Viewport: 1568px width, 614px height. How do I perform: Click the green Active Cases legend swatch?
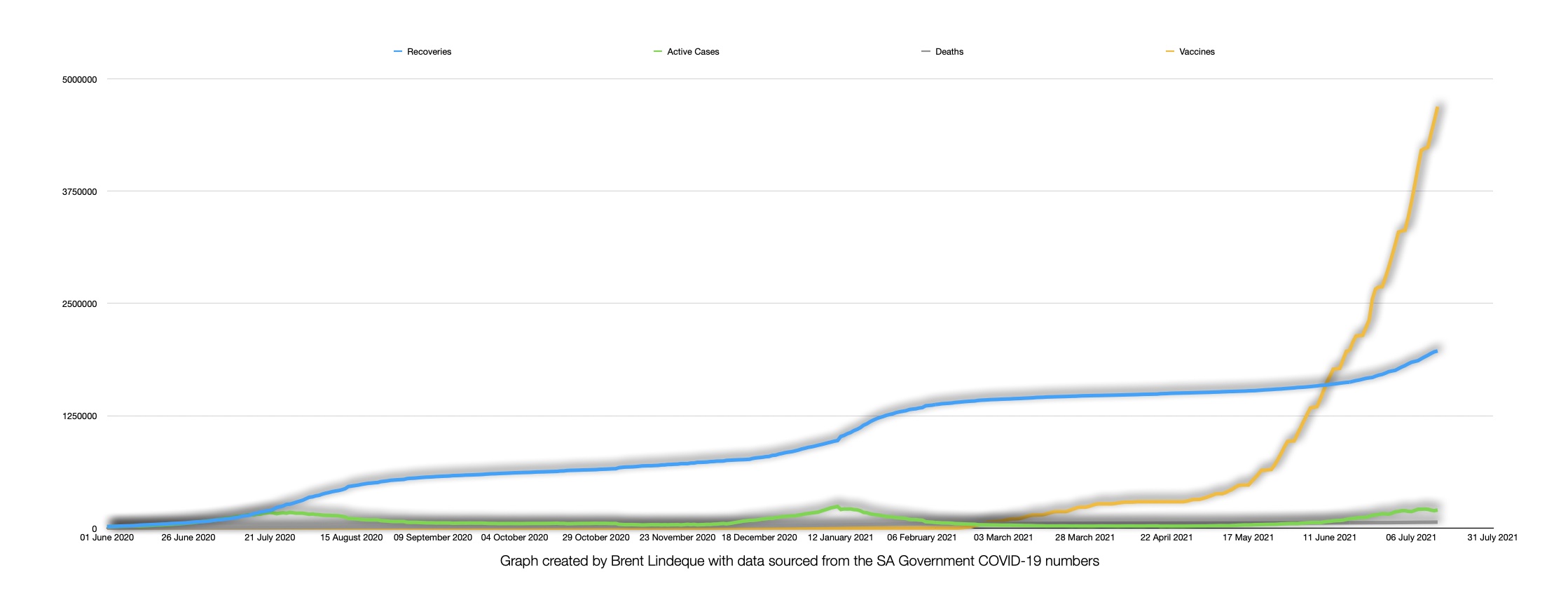coord(658,52)
